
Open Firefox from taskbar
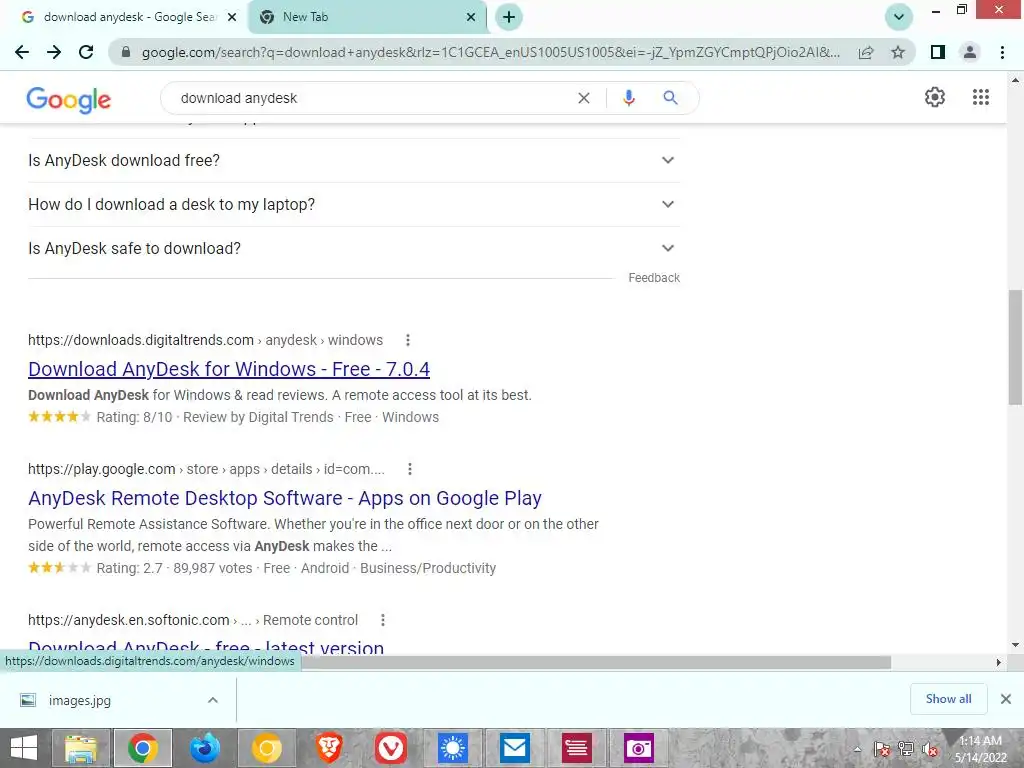click(204, 748)
